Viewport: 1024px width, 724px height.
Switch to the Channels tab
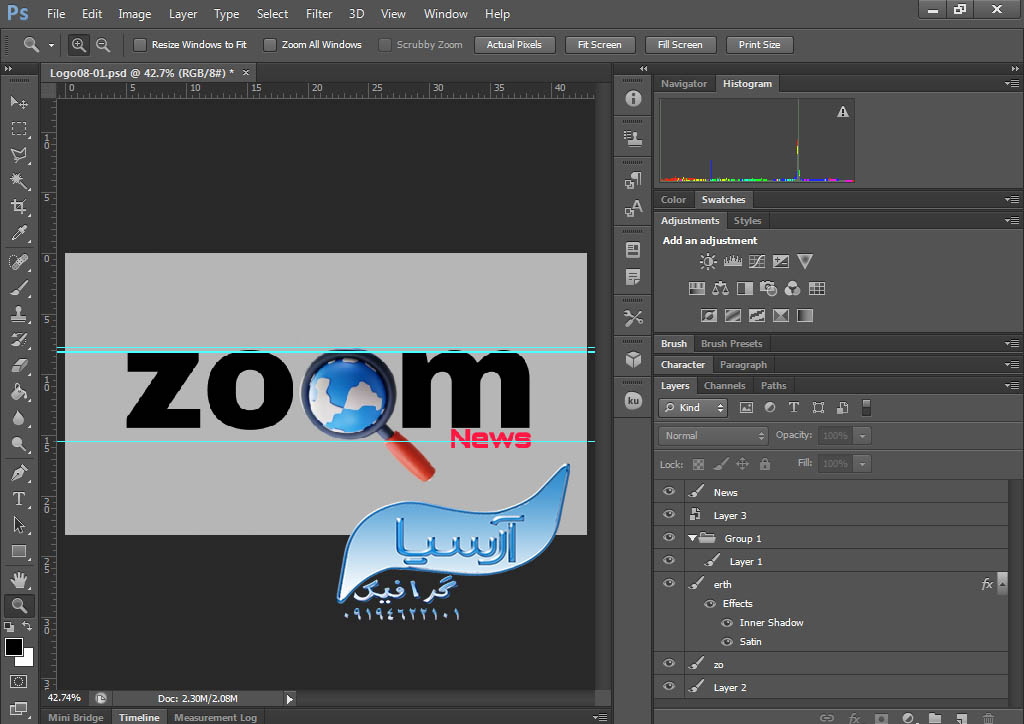(x=724, y=386)
